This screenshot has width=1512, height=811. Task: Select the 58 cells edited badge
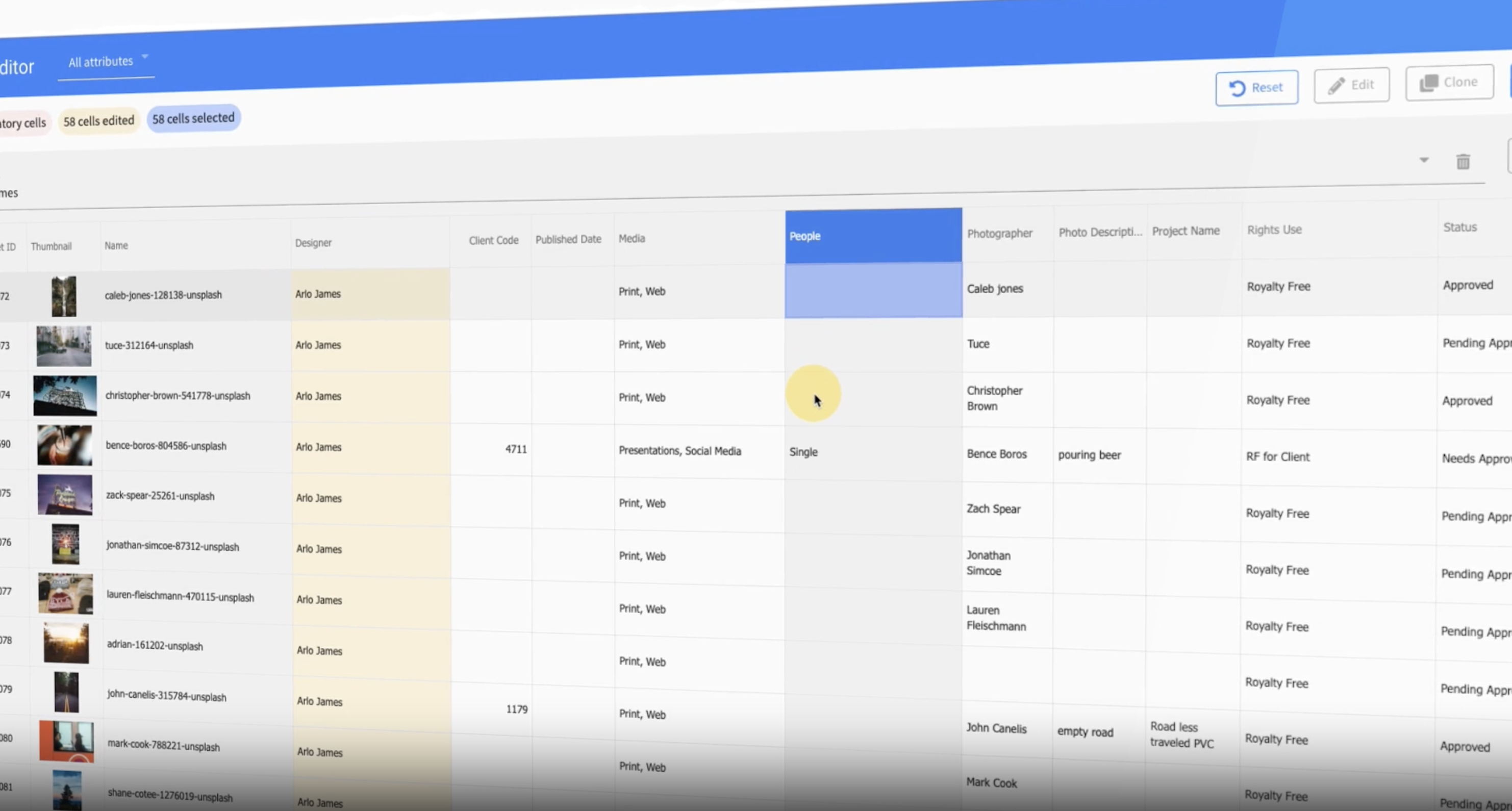pyautogui.click(x=98, y=121)
